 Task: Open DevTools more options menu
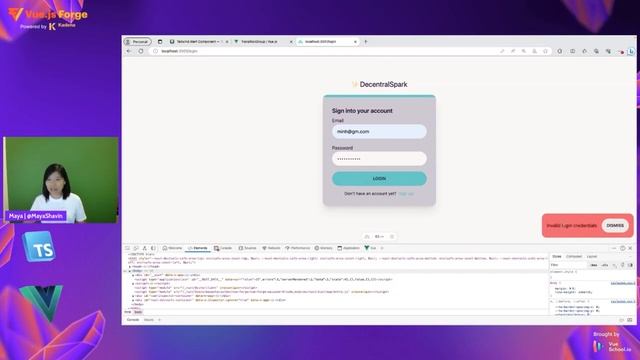coord(614,248)
